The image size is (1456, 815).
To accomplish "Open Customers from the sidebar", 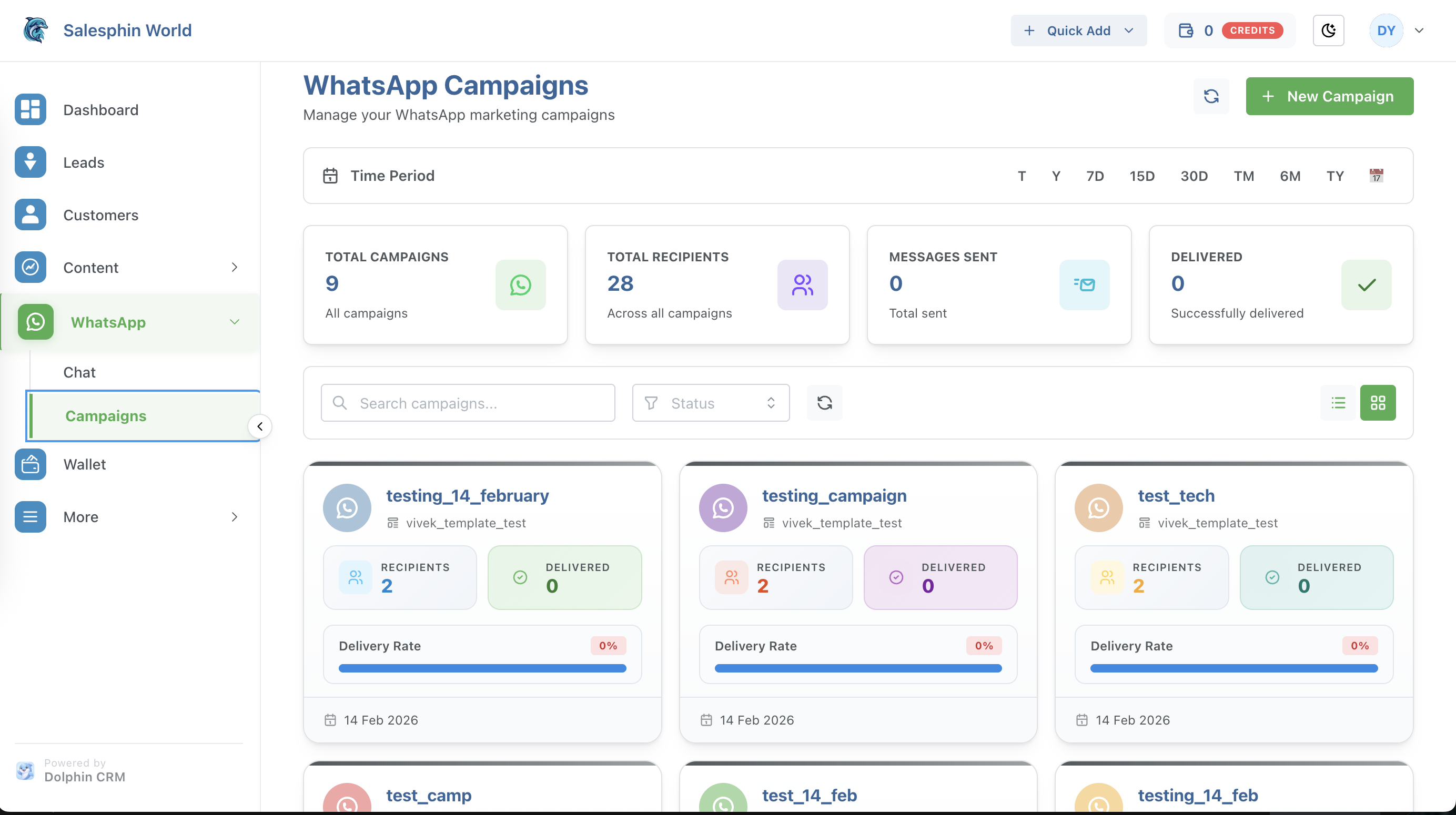I will (x=100, y=215).
